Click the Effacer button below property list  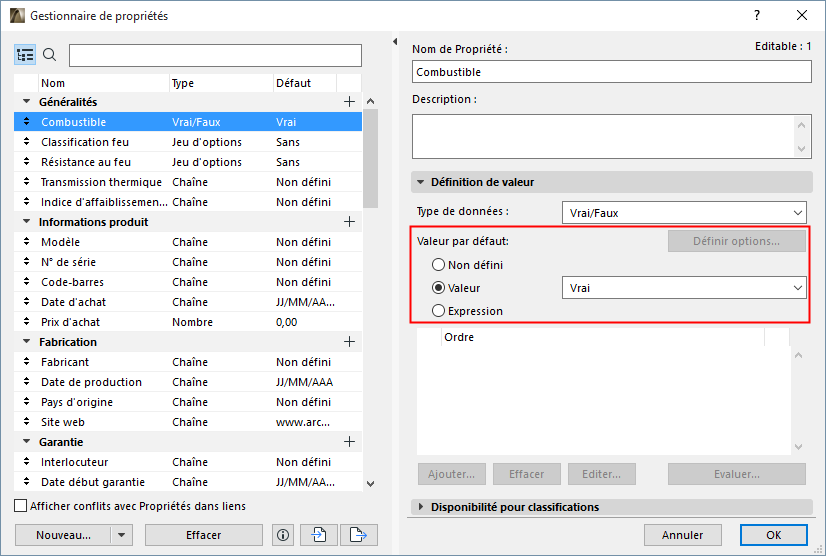[x=203, y=535]
